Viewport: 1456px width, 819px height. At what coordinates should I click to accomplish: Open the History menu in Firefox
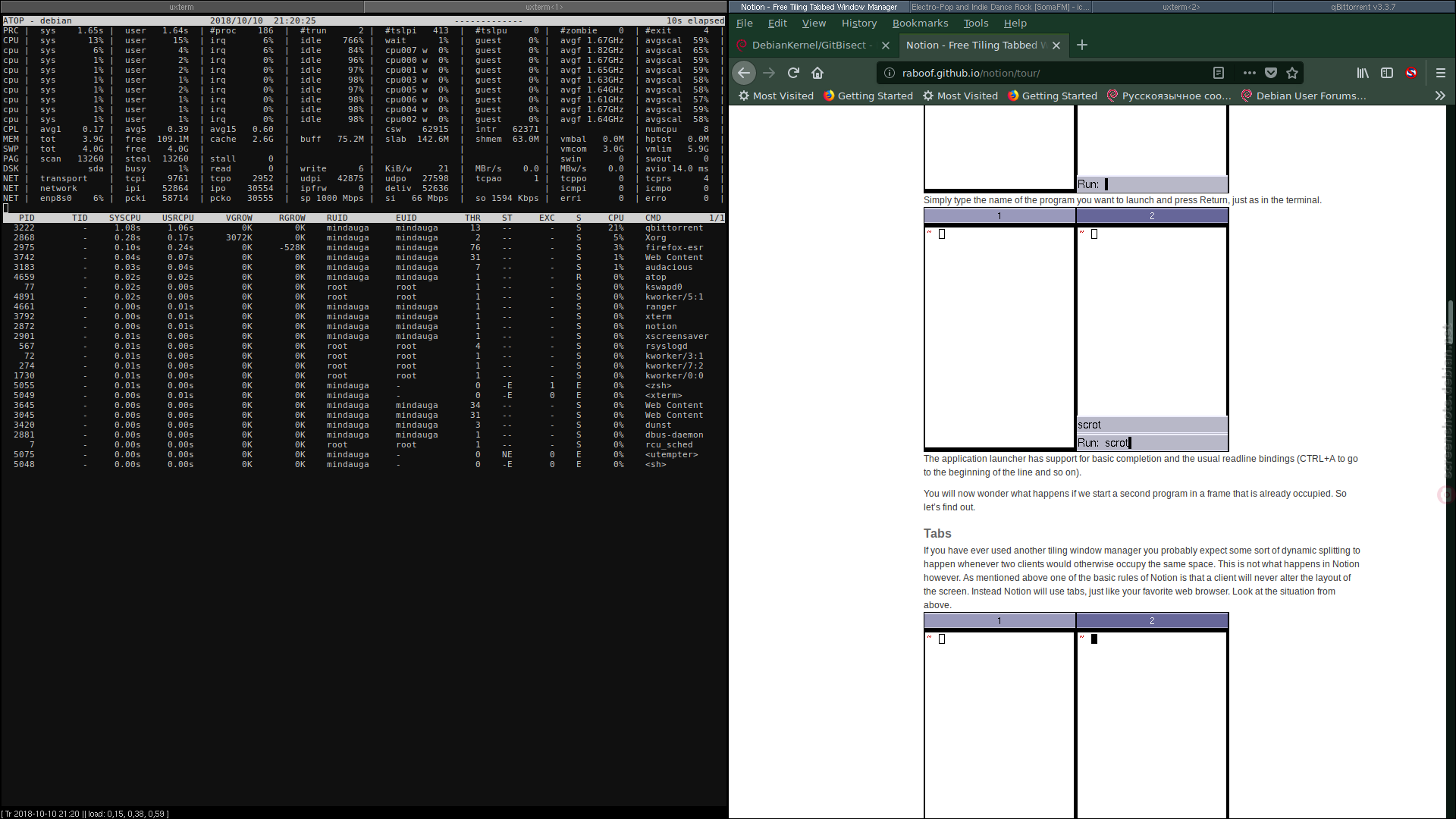(x=858, y=24)
